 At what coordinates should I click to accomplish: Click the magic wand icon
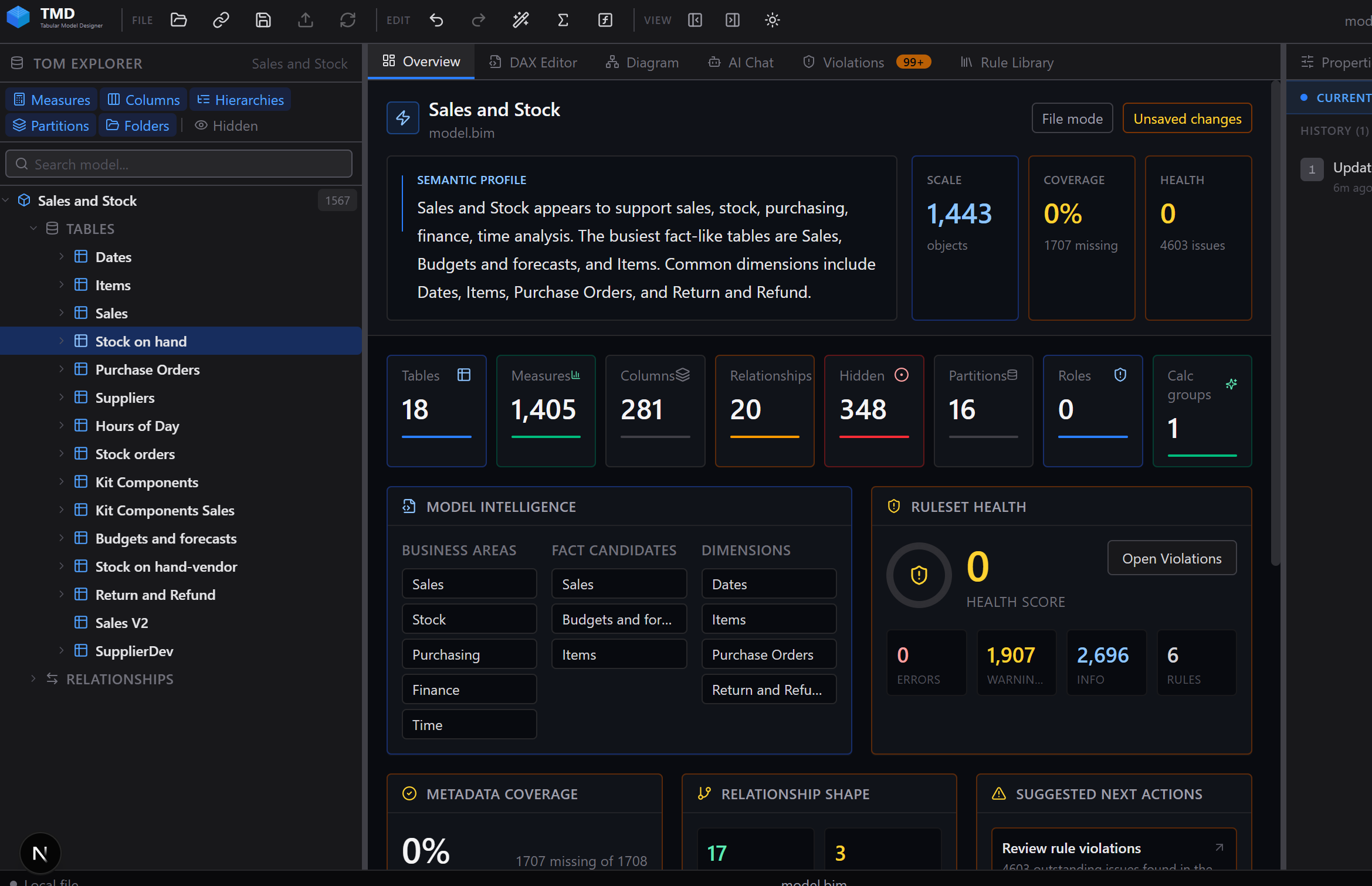(521, 20)
